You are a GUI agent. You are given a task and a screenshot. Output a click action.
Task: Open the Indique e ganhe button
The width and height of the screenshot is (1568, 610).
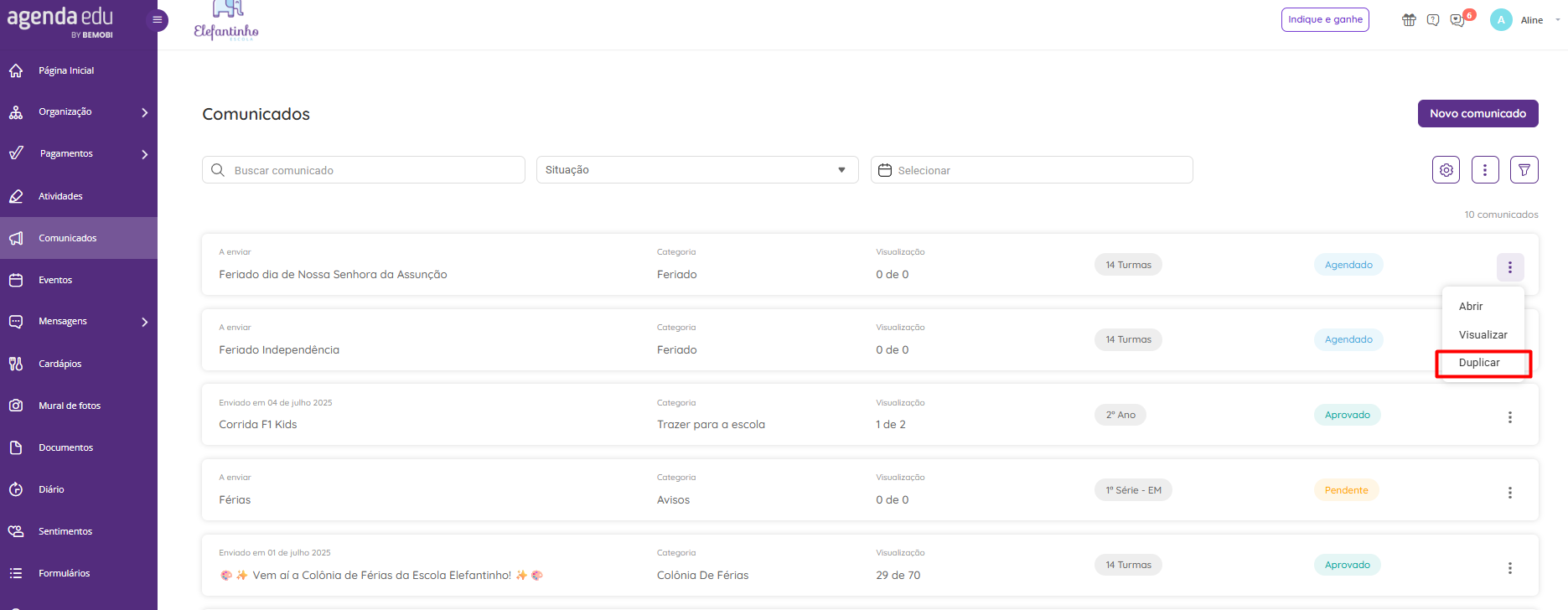(1325, 19)
